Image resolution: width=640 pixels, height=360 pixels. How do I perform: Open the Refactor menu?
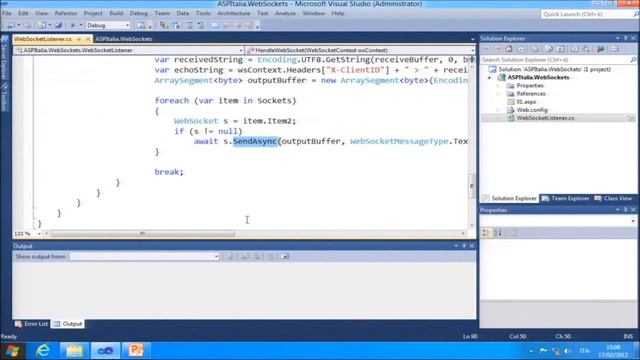(x=66, y=13)
